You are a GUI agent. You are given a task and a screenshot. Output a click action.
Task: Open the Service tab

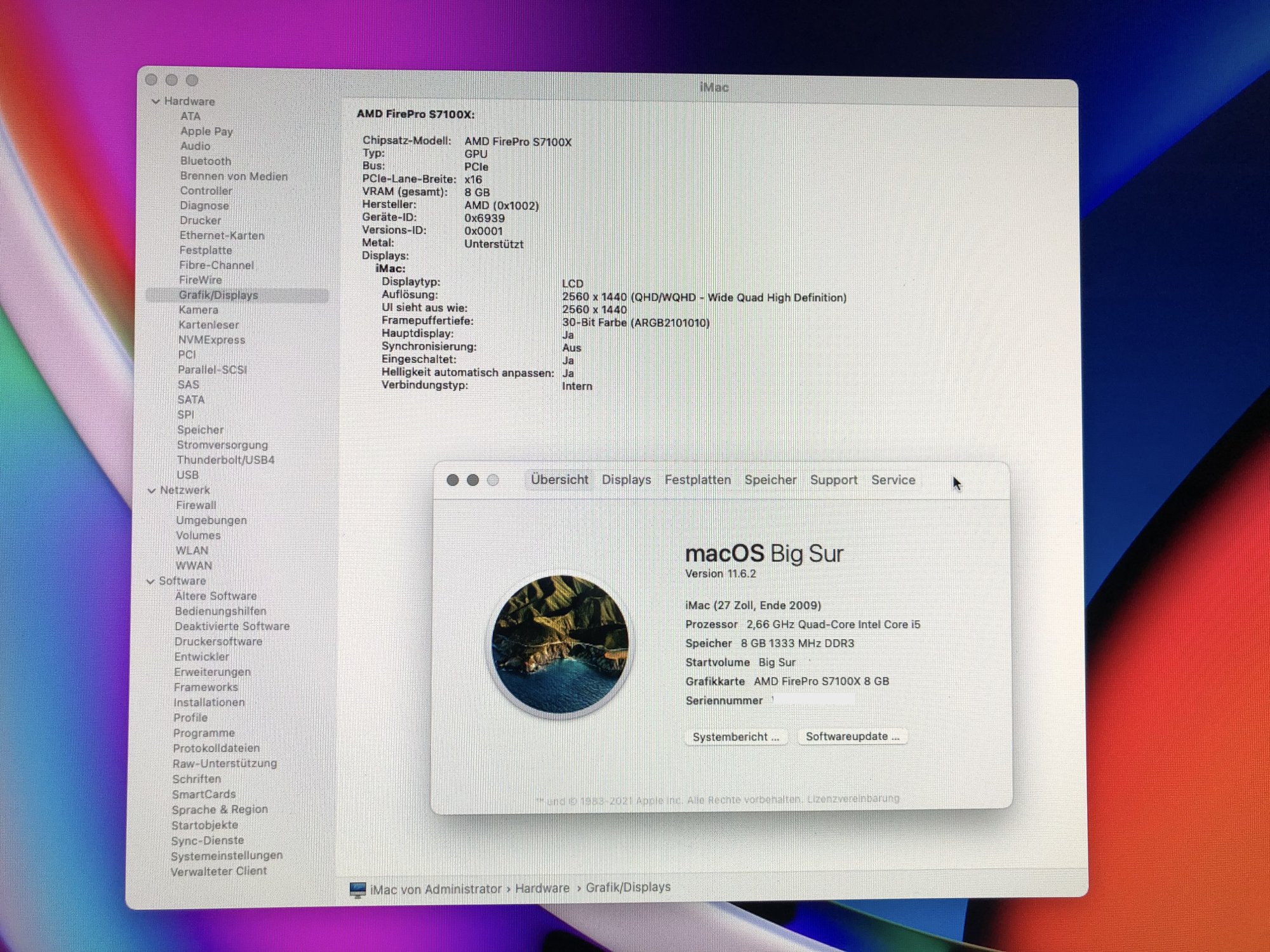click(x=893, y=480)
